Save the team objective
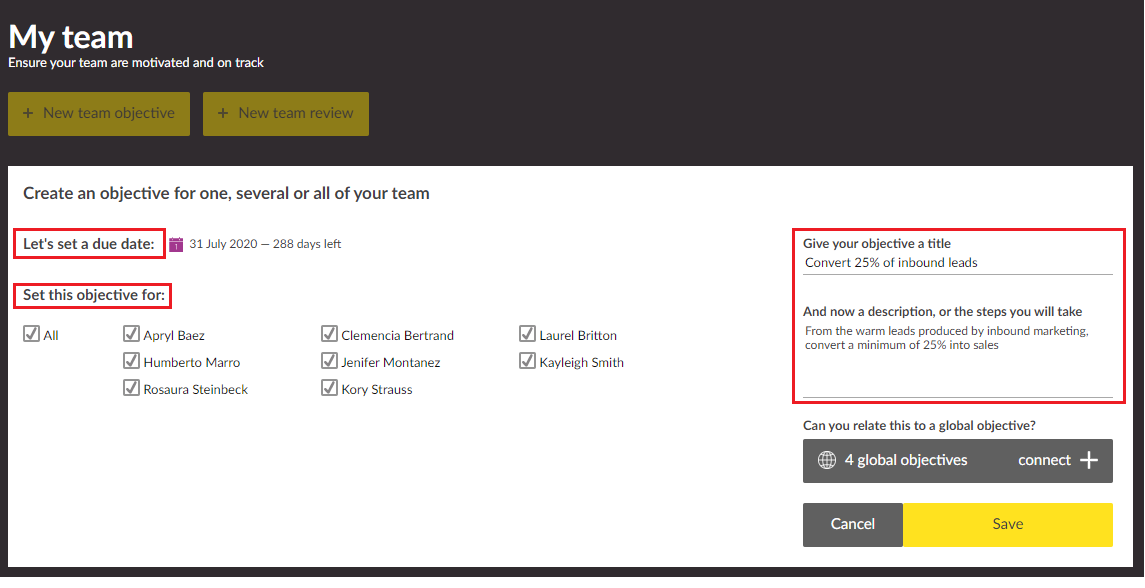 [1007, 525]
